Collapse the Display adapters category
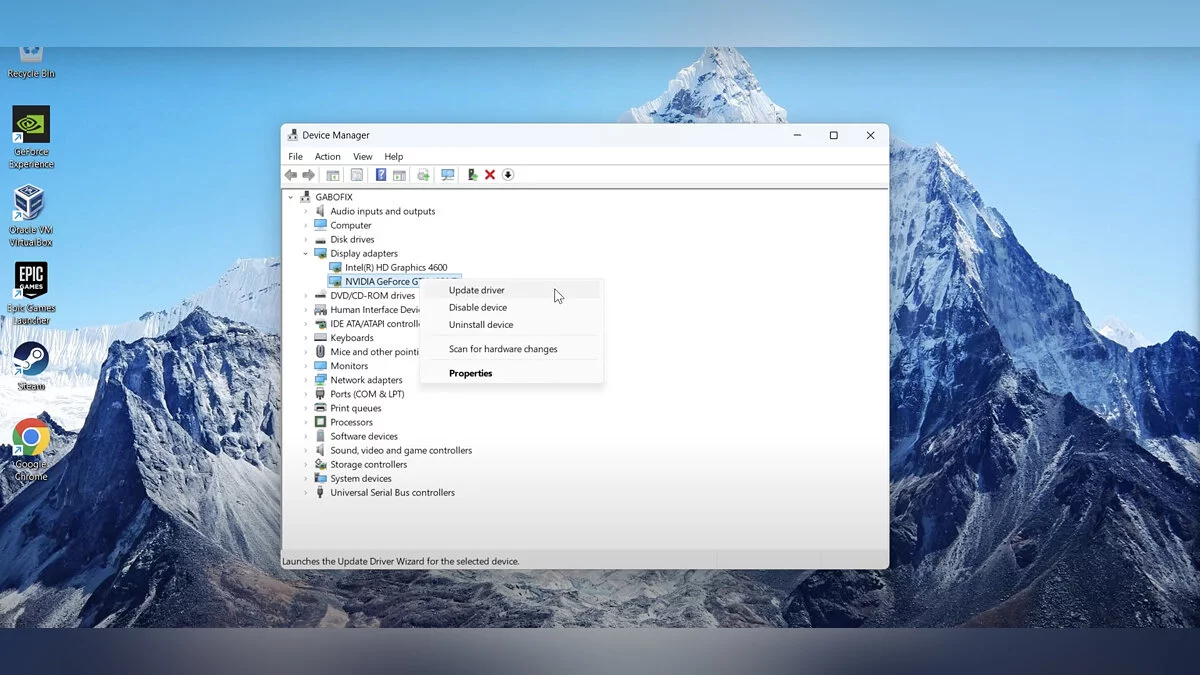Screen dimensions: 1200x675 coord(306,254)
